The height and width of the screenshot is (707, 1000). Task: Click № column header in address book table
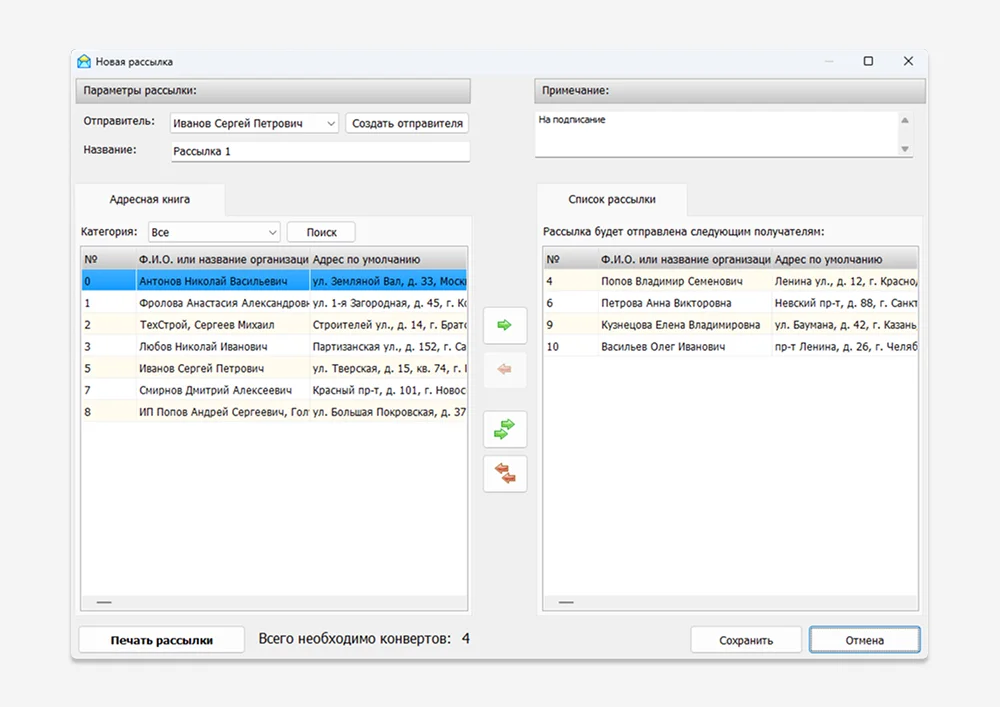click(108, 259)
